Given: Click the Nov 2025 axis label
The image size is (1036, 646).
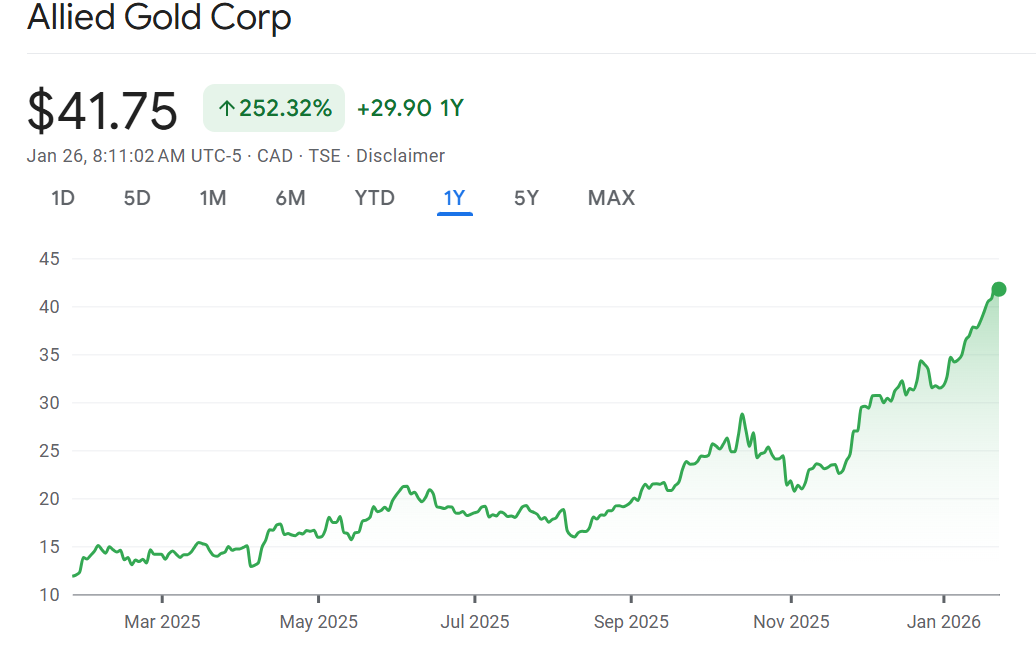Looking at the screenshot, I should click(791, 622).
